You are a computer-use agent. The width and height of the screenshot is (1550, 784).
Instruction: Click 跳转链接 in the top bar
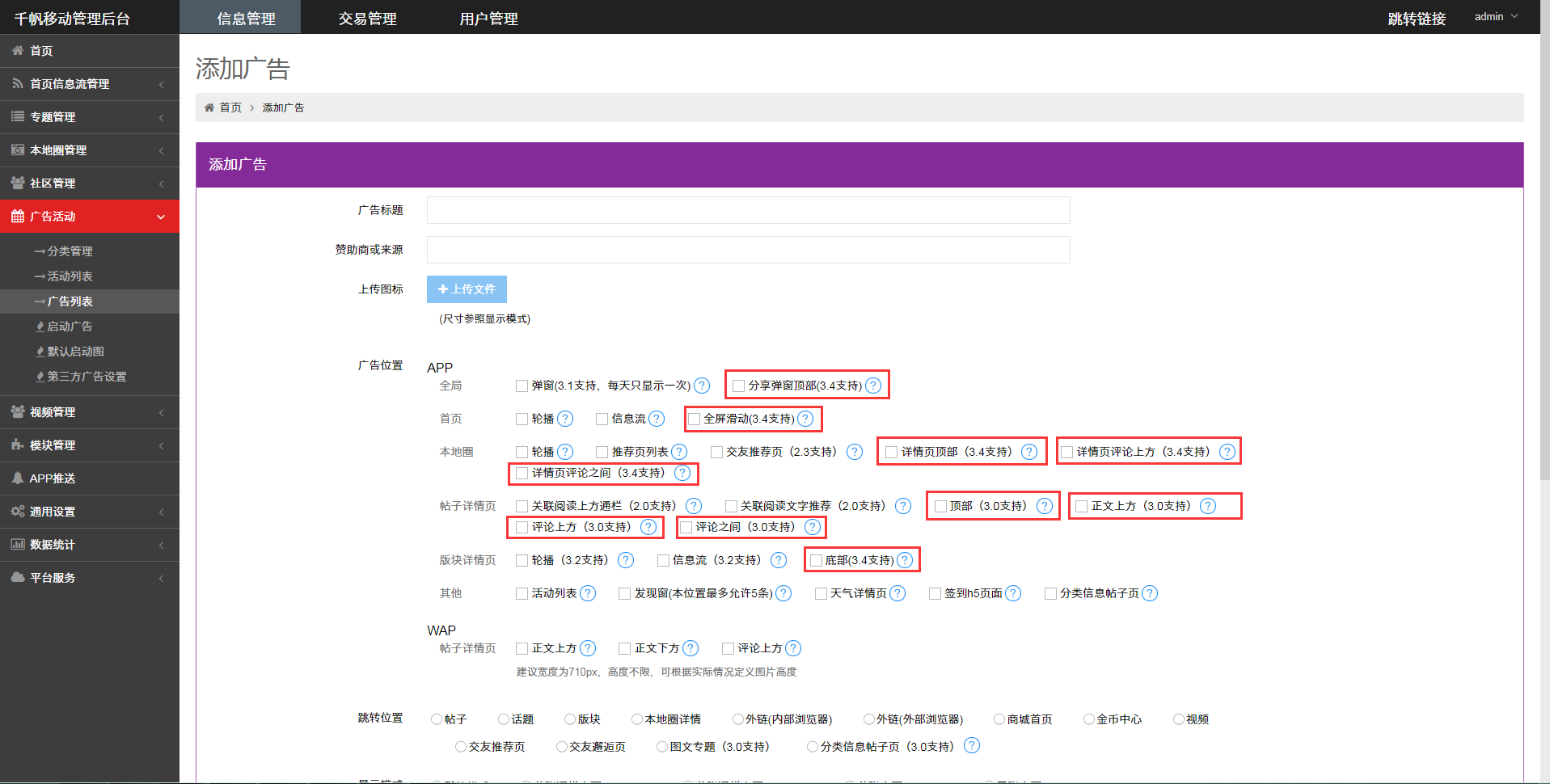pos(1417,19)
